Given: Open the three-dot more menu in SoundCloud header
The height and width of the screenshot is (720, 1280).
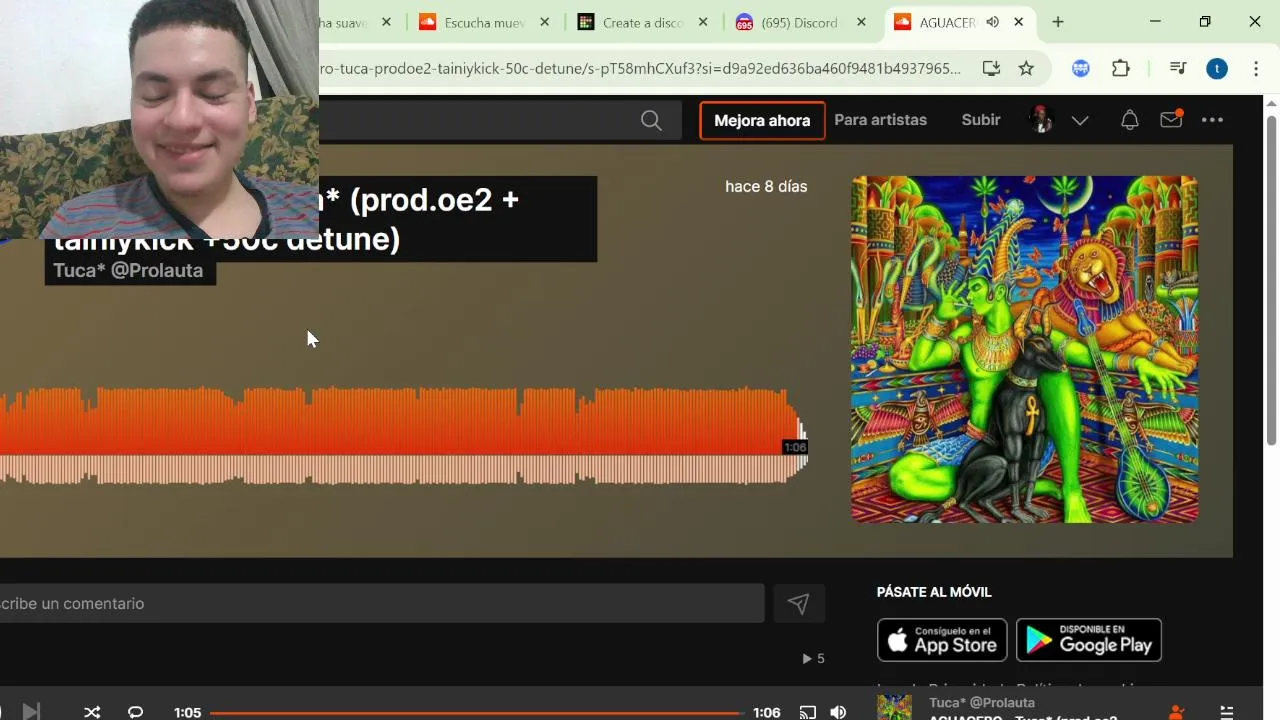Looking at the screenshot, I should 1212,120.
